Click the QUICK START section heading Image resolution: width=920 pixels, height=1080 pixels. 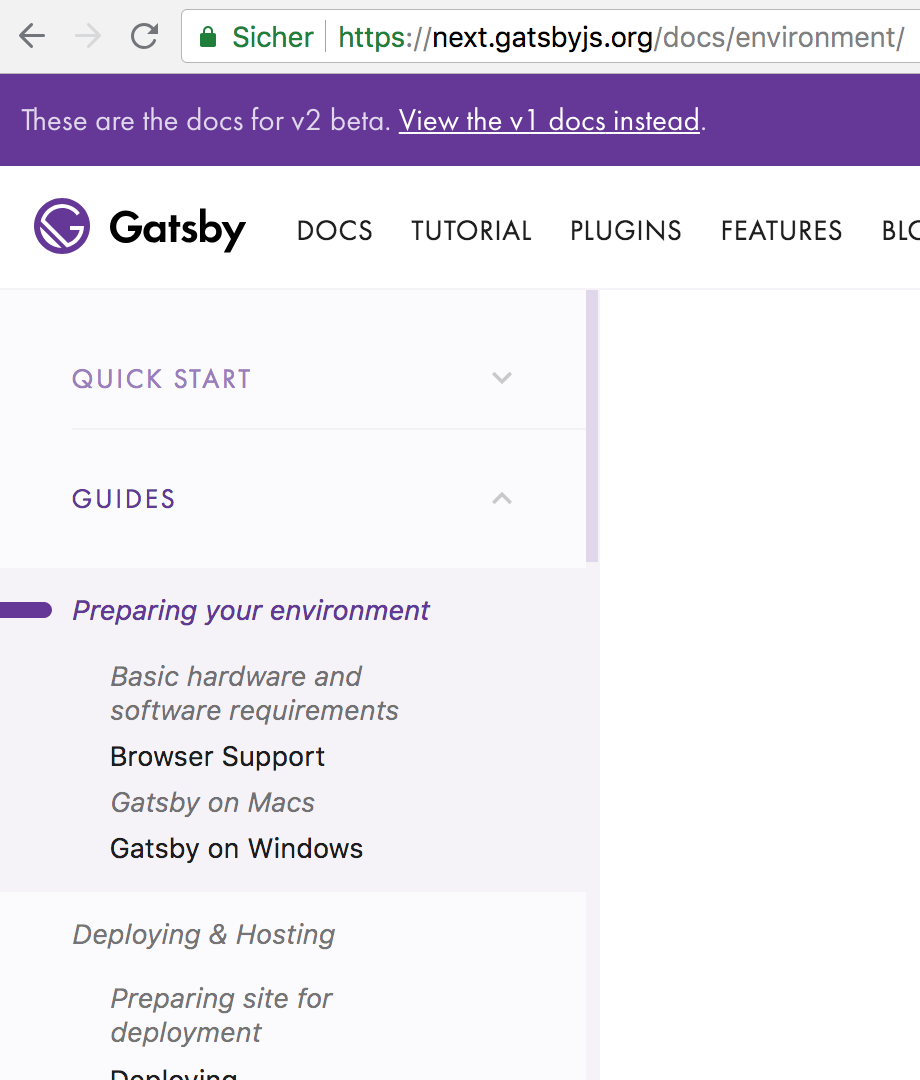click(x=161, y=379)
